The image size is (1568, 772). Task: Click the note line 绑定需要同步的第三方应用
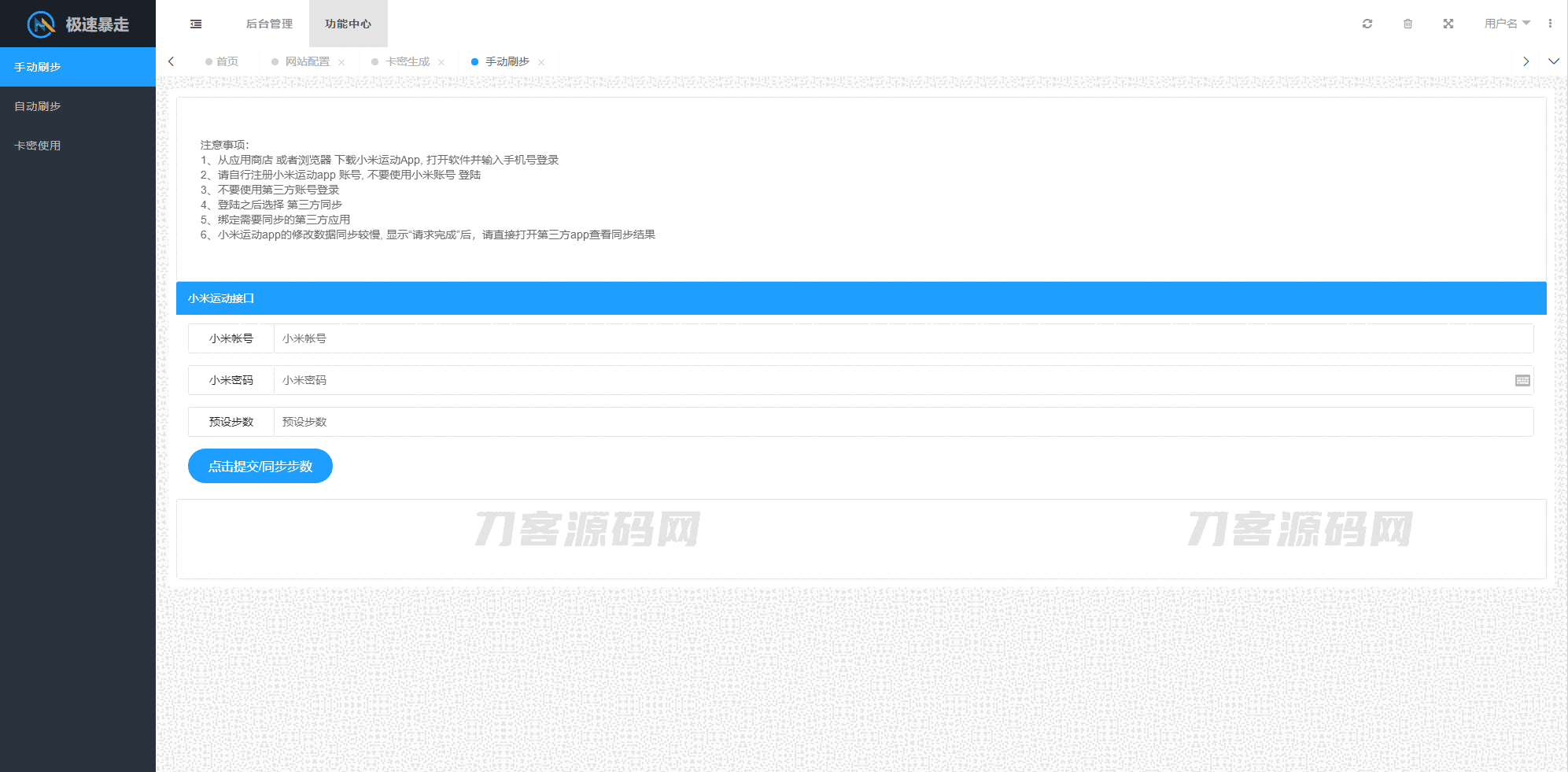(x=275, y=220)
